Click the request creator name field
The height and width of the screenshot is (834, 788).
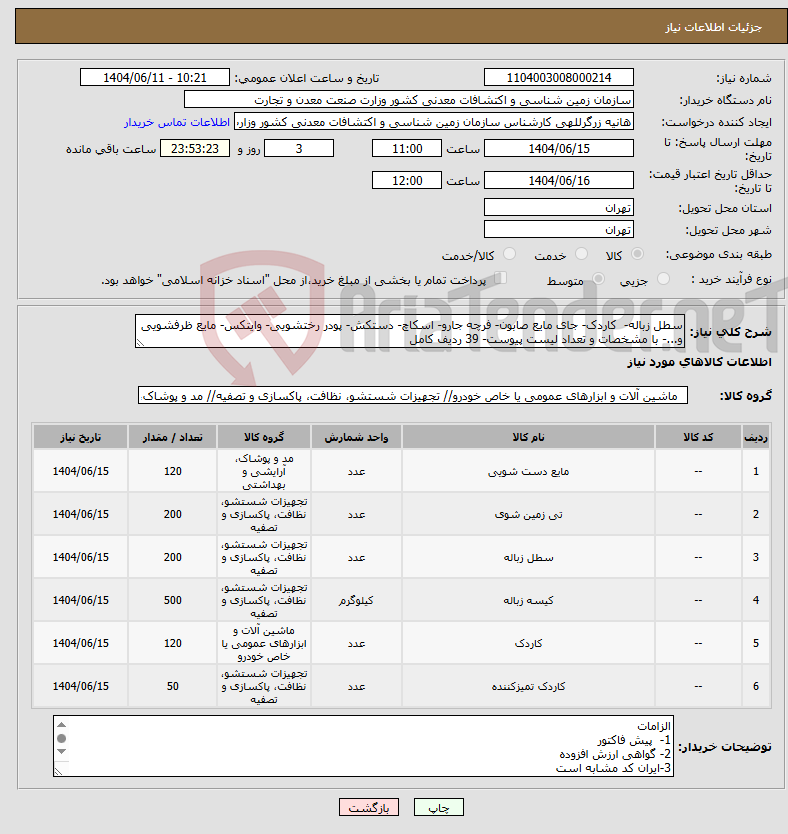434,122
